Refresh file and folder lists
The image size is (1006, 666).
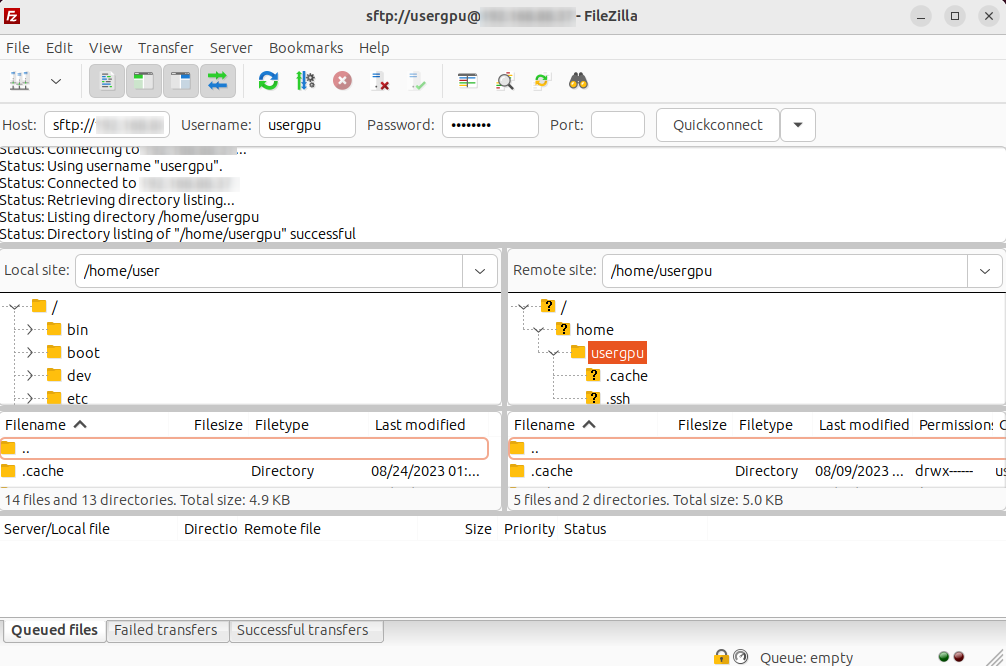[268, 81]
